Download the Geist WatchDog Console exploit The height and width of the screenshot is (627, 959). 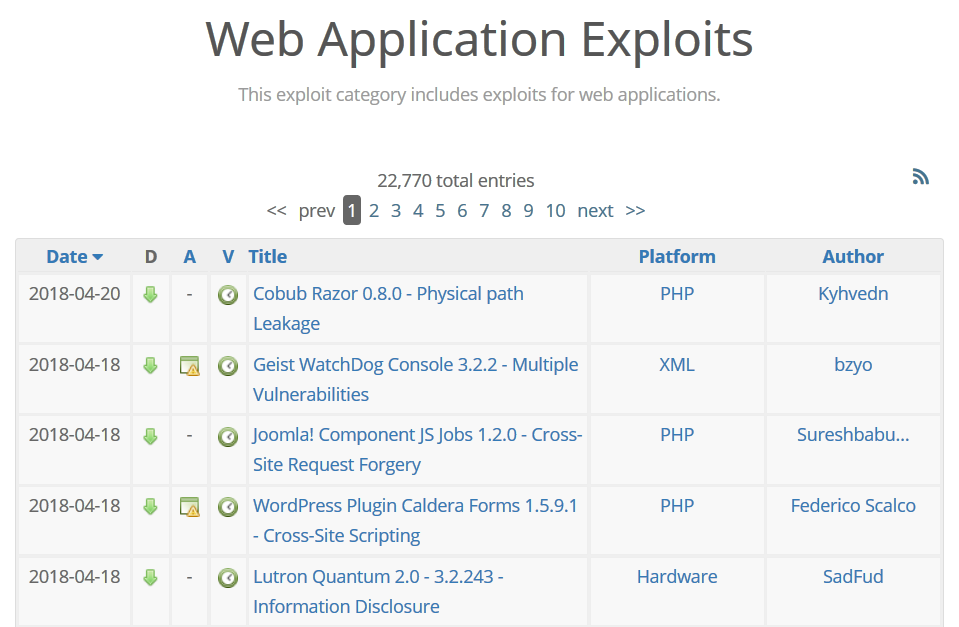150,366
